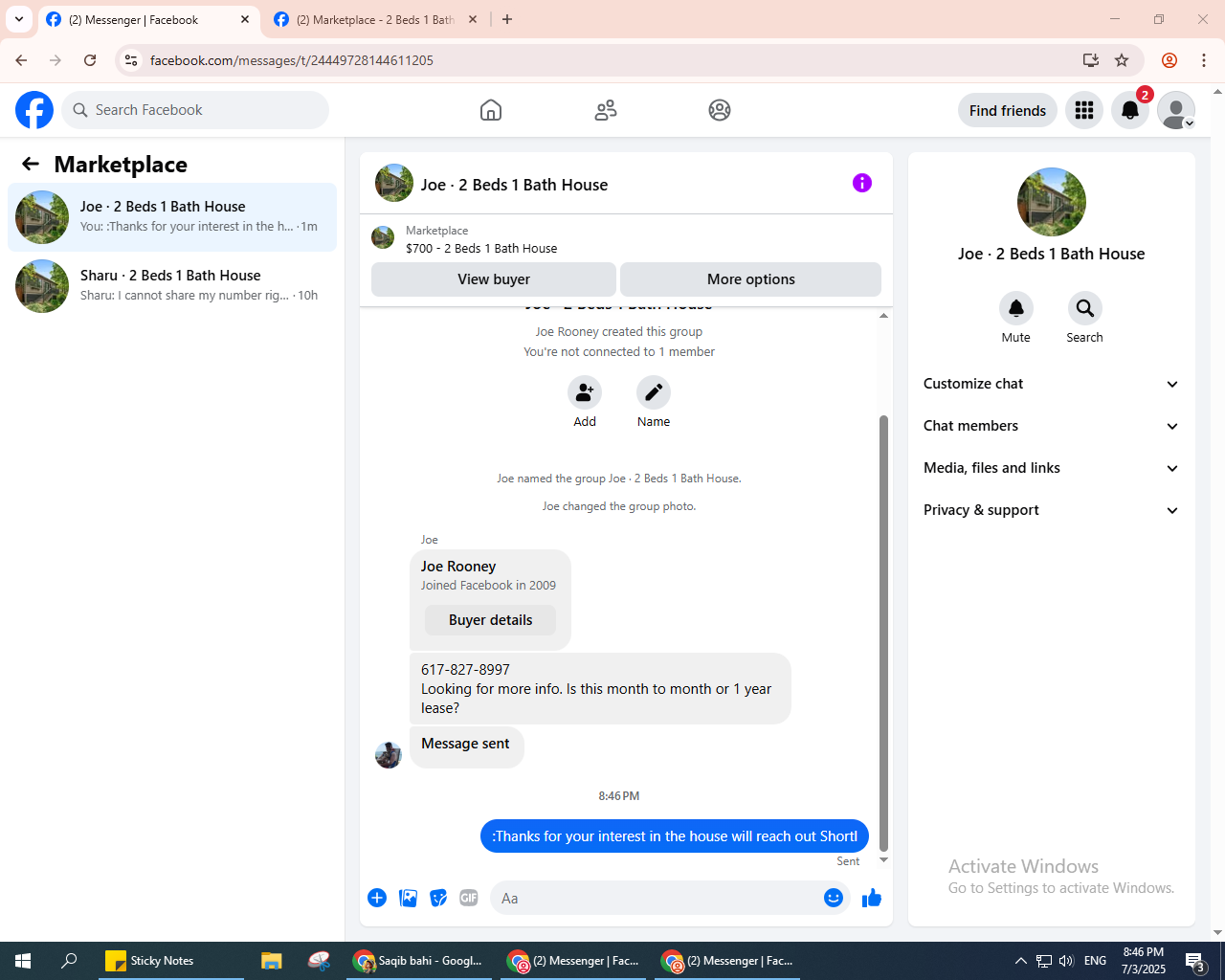Click Joe's group avatar in right panel
The image size is (1225, 980).
click(1052, 202)
